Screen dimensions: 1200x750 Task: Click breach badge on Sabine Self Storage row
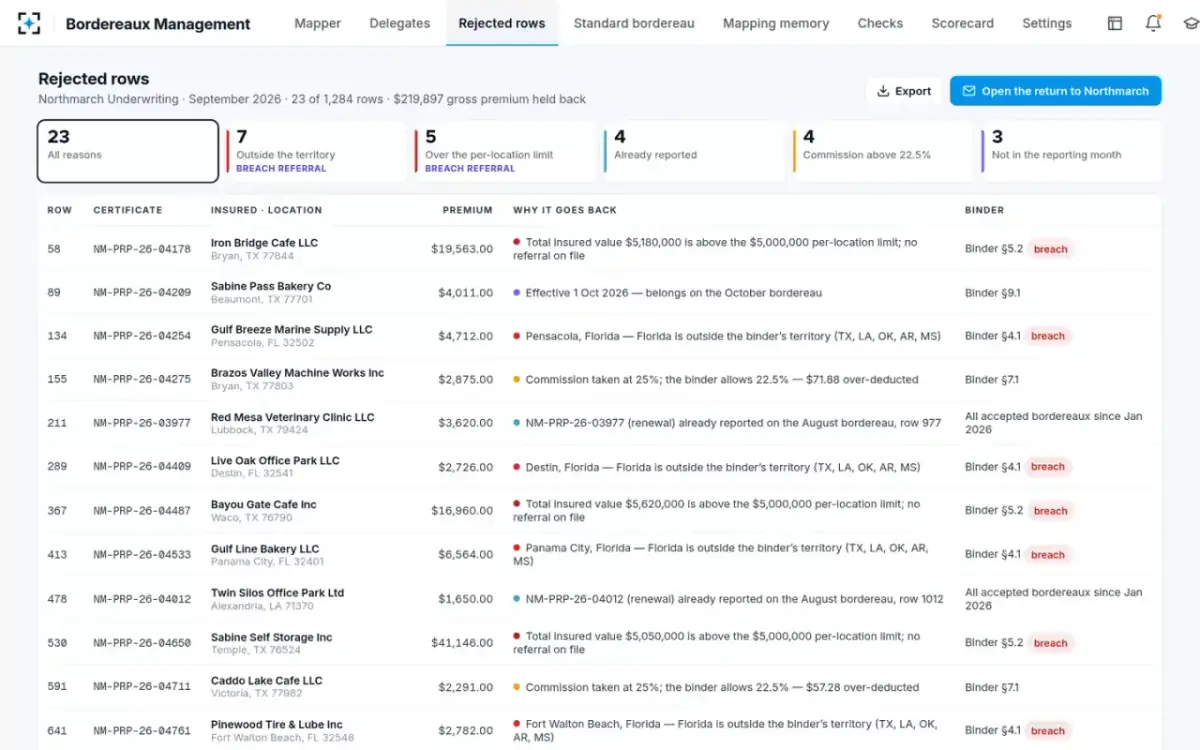(x=1050, y=643)
